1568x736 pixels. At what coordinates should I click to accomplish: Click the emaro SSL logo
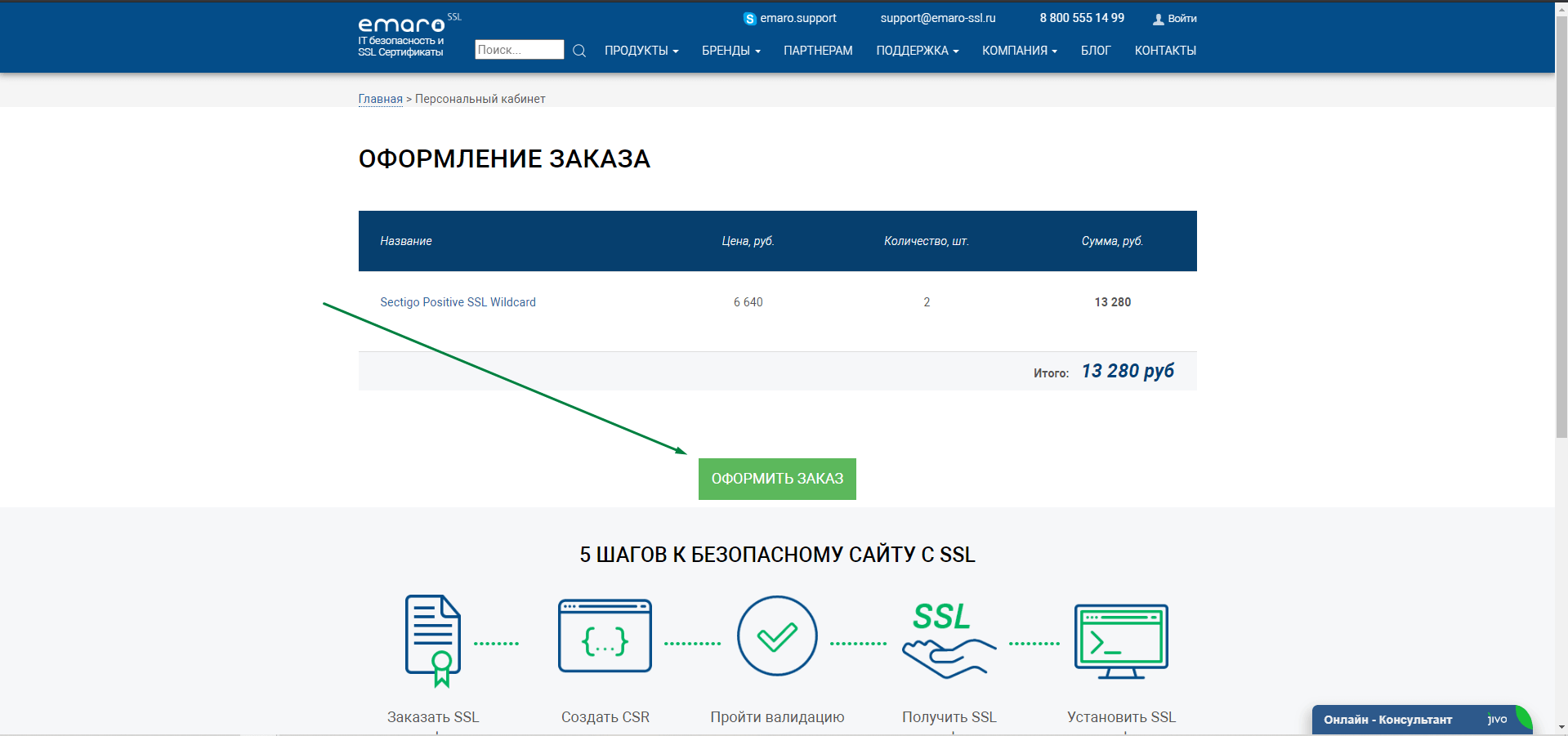tap(409, 36)
